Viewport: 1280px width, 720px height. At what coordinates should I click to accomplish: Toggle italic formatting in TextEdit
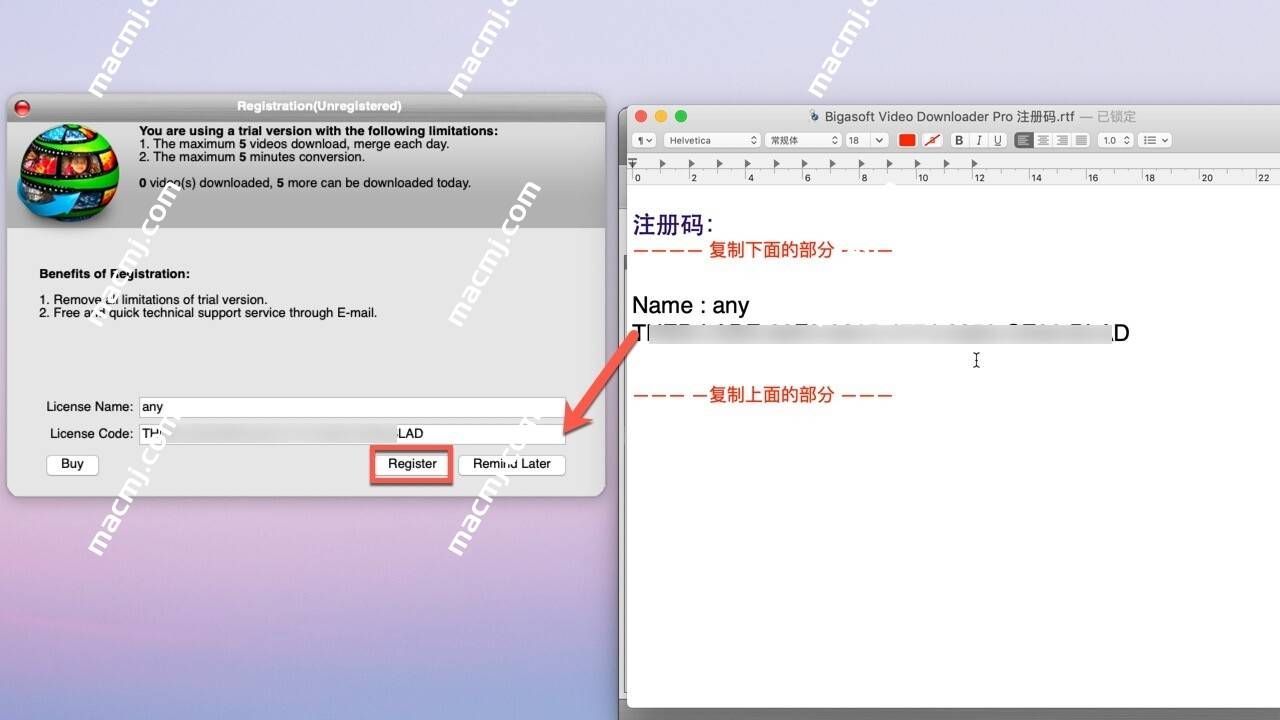click(x=979, y=140)
